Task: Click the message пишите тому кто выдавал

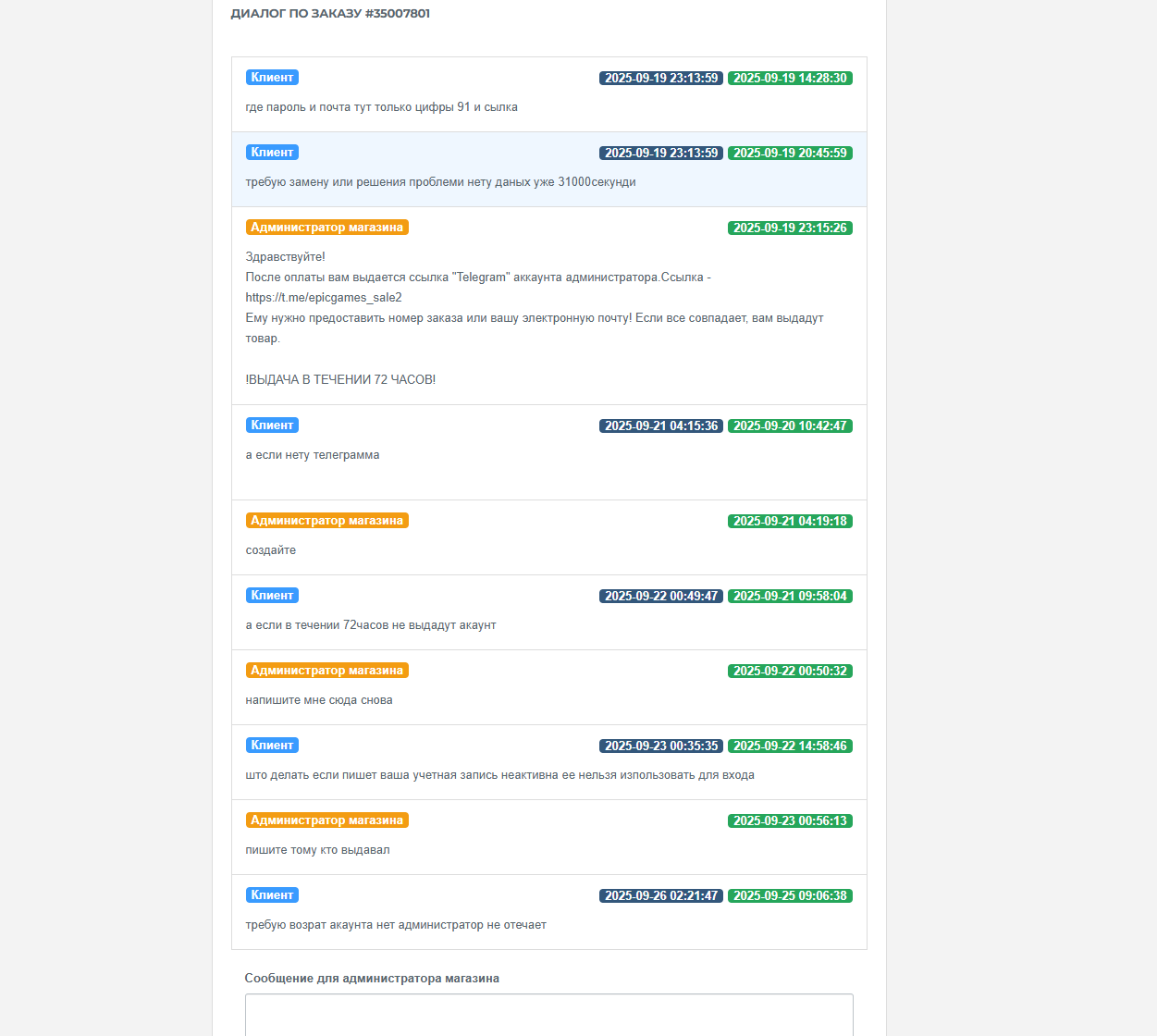Action: point(317,850)
